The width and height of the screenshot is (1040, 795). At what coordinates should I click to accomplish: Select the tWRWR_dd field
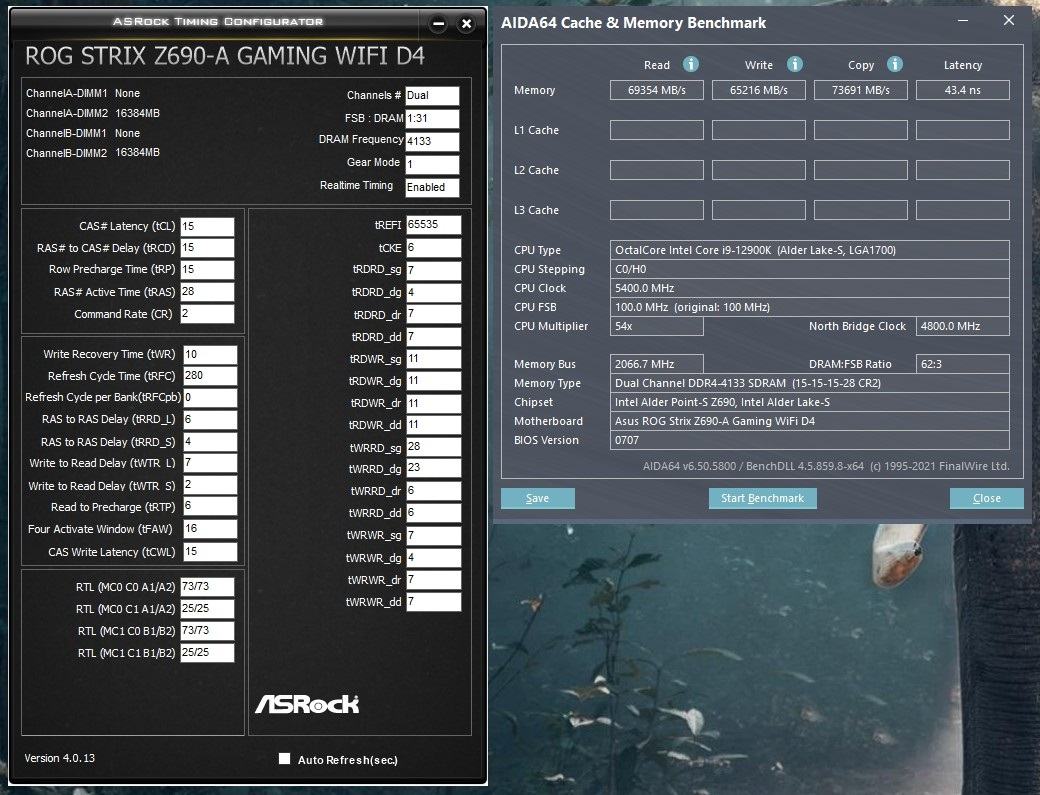(x=434, y=601)
